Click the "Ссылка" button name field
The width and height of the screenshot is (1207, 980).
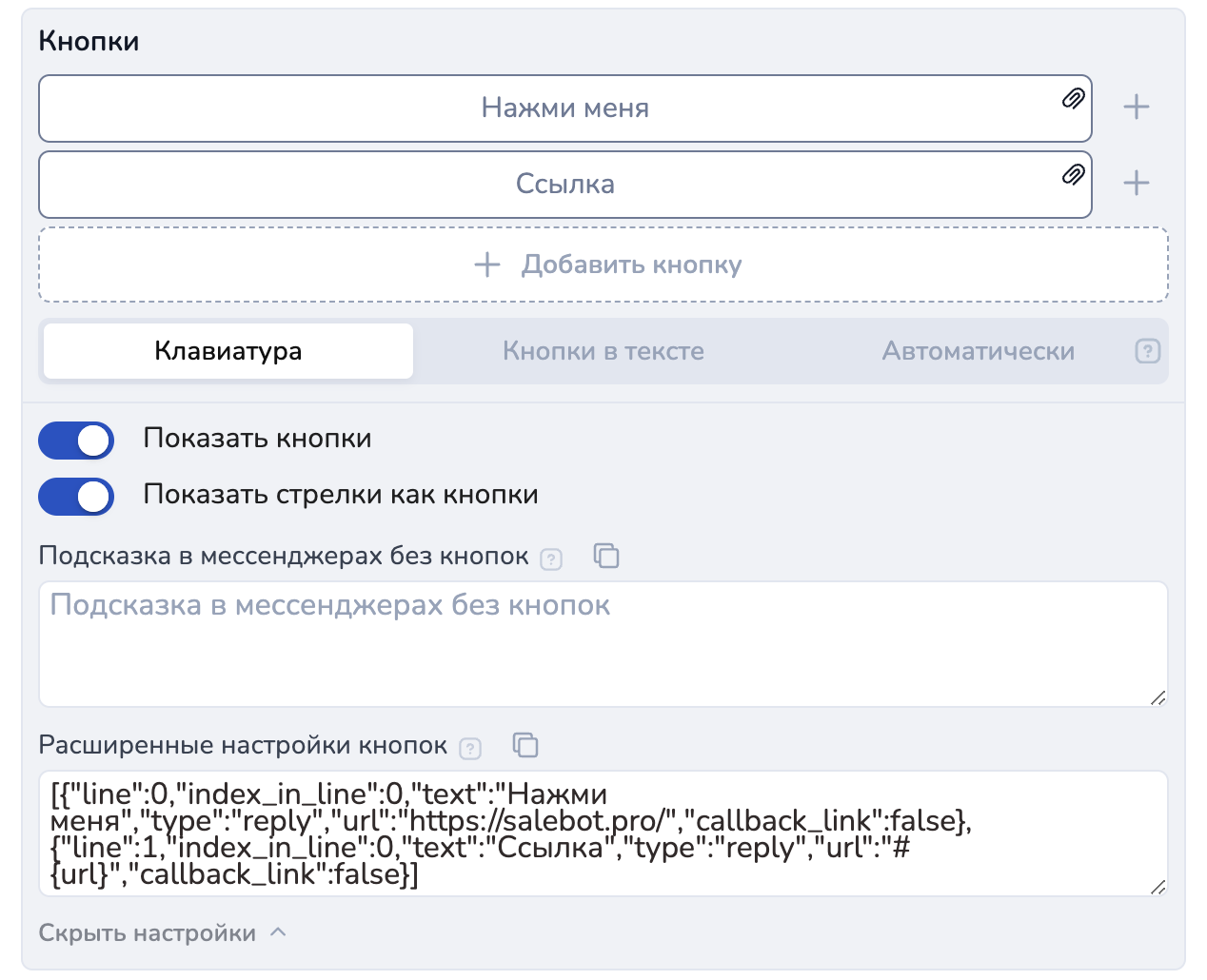point(564,185)
